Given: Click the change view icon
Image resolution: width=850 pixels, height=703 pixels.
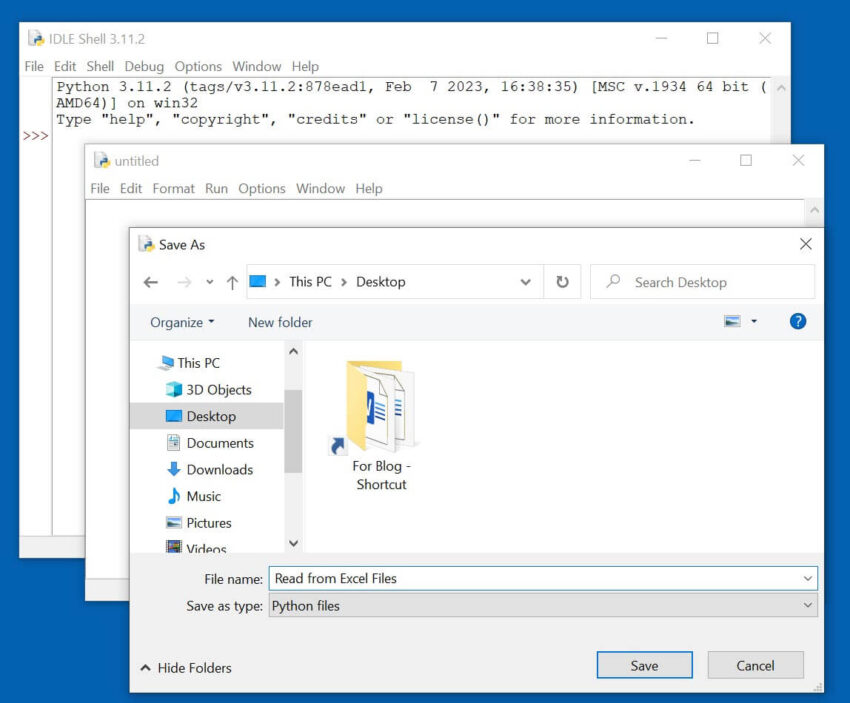Looking at the screenshot, I should (733, 322).
